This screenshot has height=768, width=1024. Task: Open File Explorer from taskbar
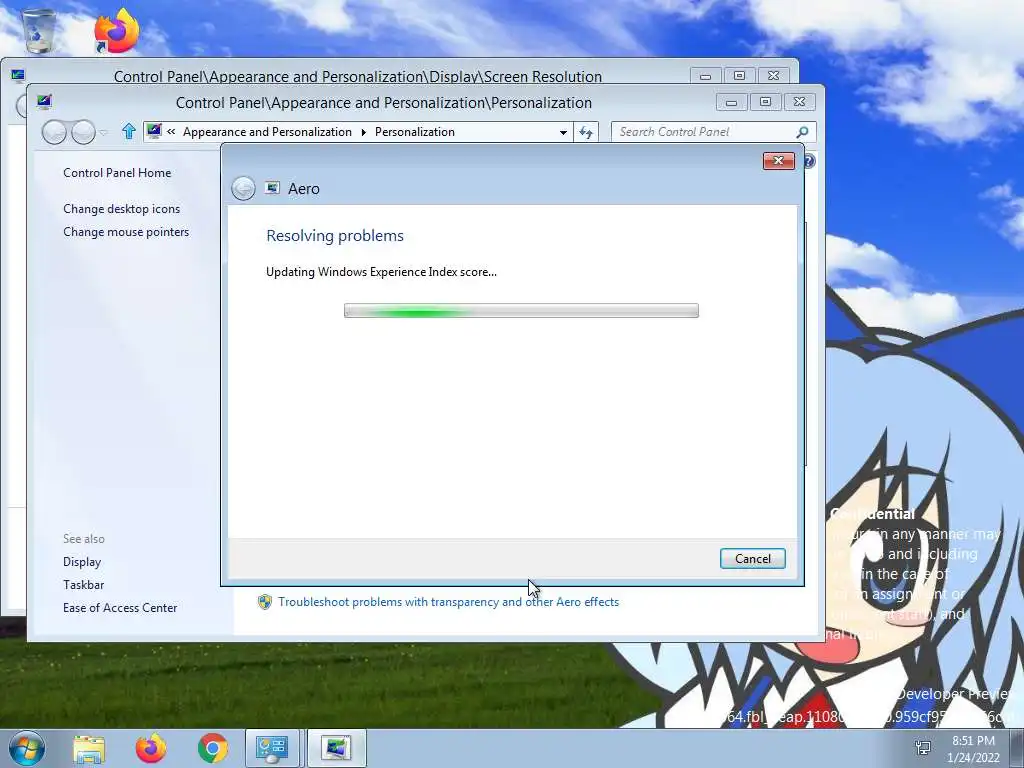coord(89,749)
